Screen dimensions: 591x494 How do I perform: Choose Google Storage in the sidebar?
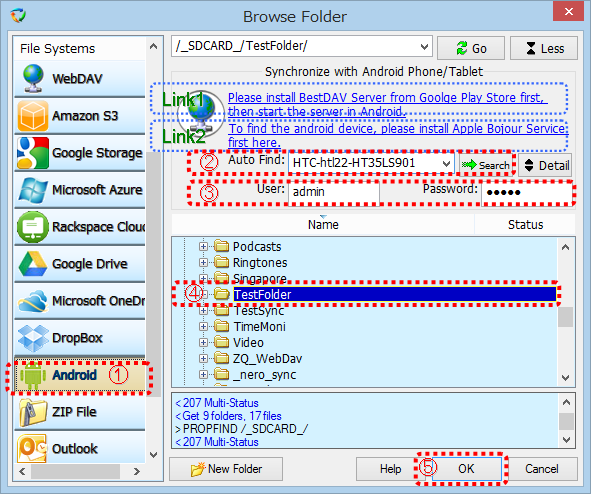coord(80,153)
